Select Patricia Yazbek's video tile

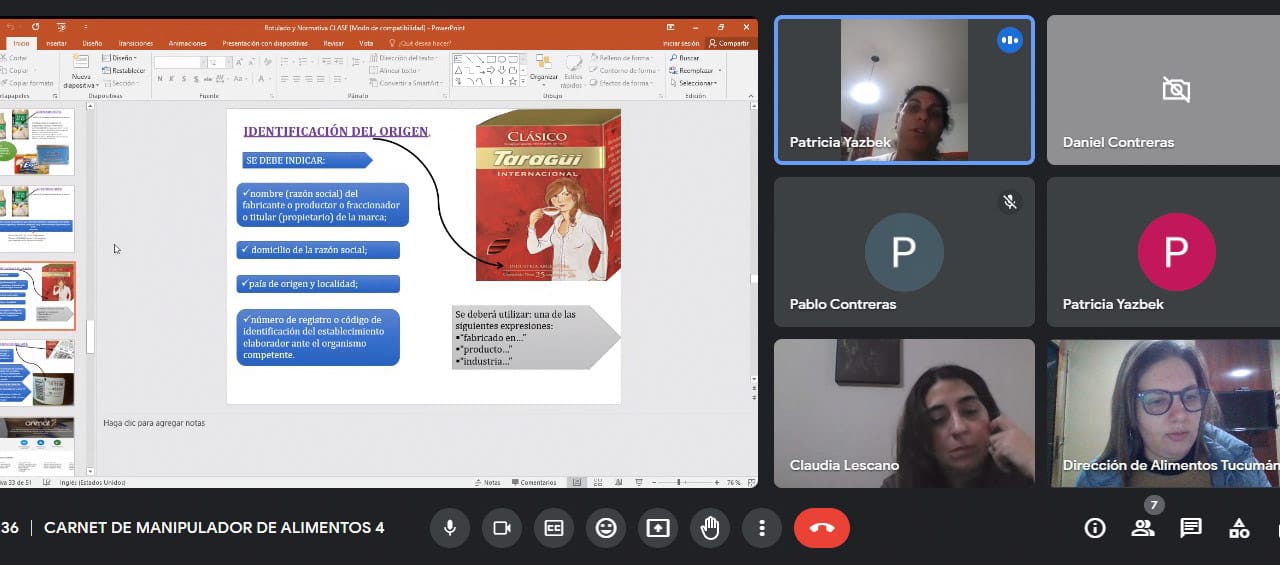[x=904, y=90]
